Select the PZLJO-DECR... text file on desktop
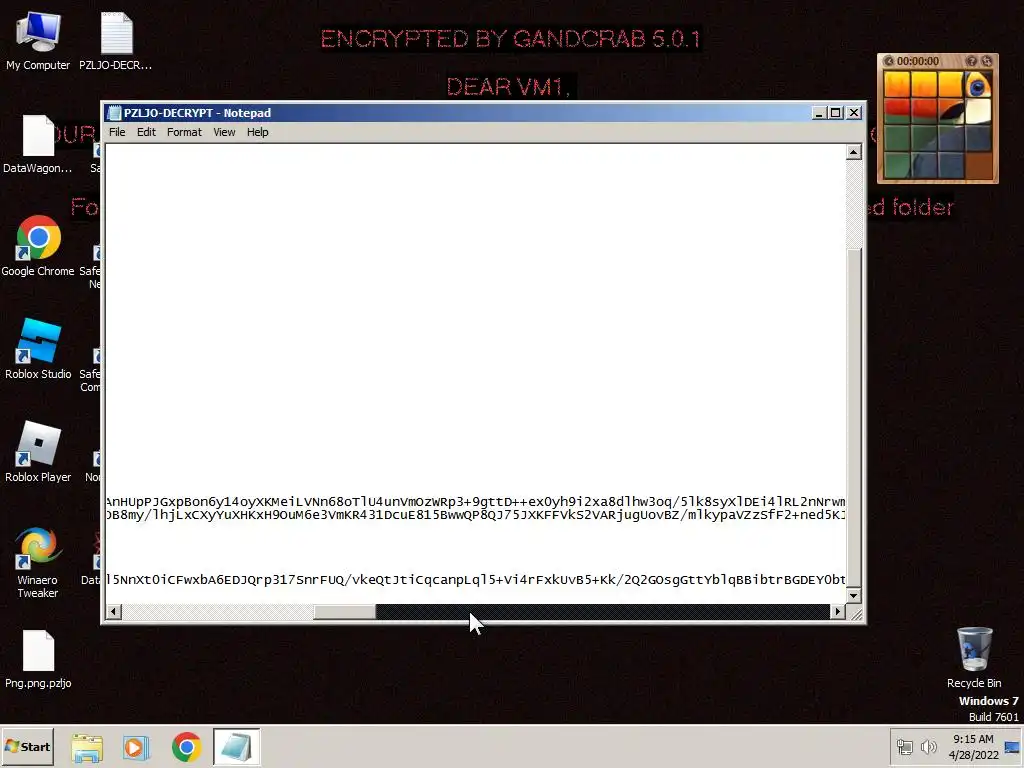This screenshot has height=768, width=1024. tap(116, 41)
